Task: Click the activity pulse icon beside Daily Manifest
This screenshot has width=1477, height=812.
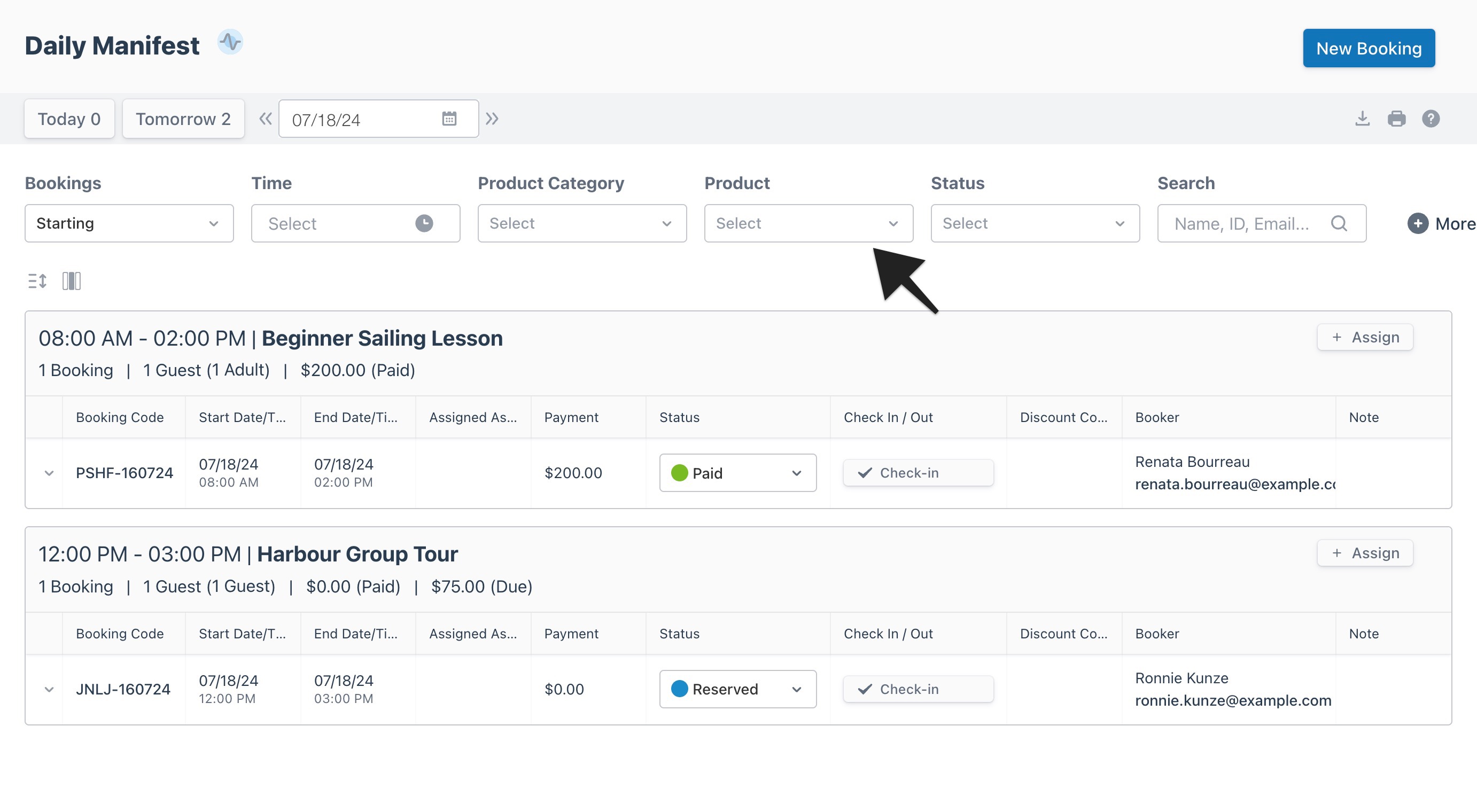Action: pos(230,42)
